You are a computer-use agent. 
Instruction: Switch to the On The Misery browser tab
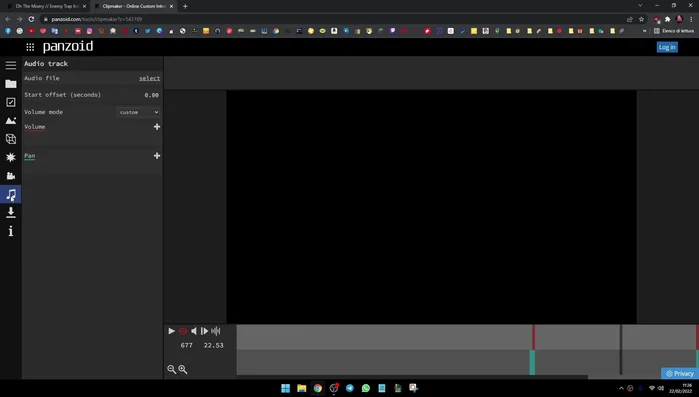coord(46,6)
